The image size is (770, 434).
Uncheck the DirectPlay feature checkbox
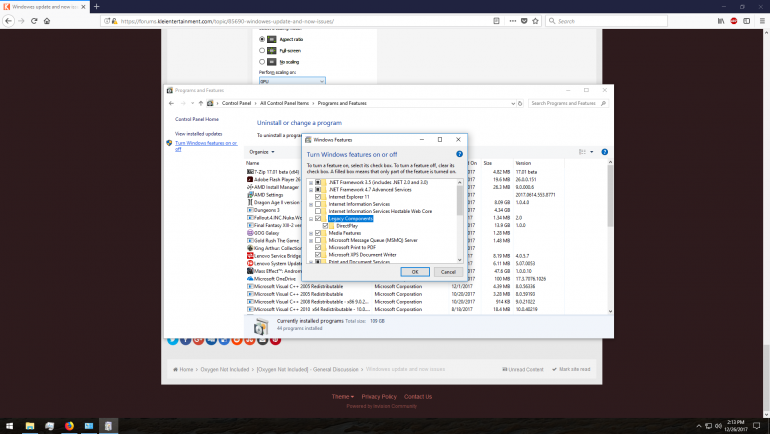click(327, 226)
